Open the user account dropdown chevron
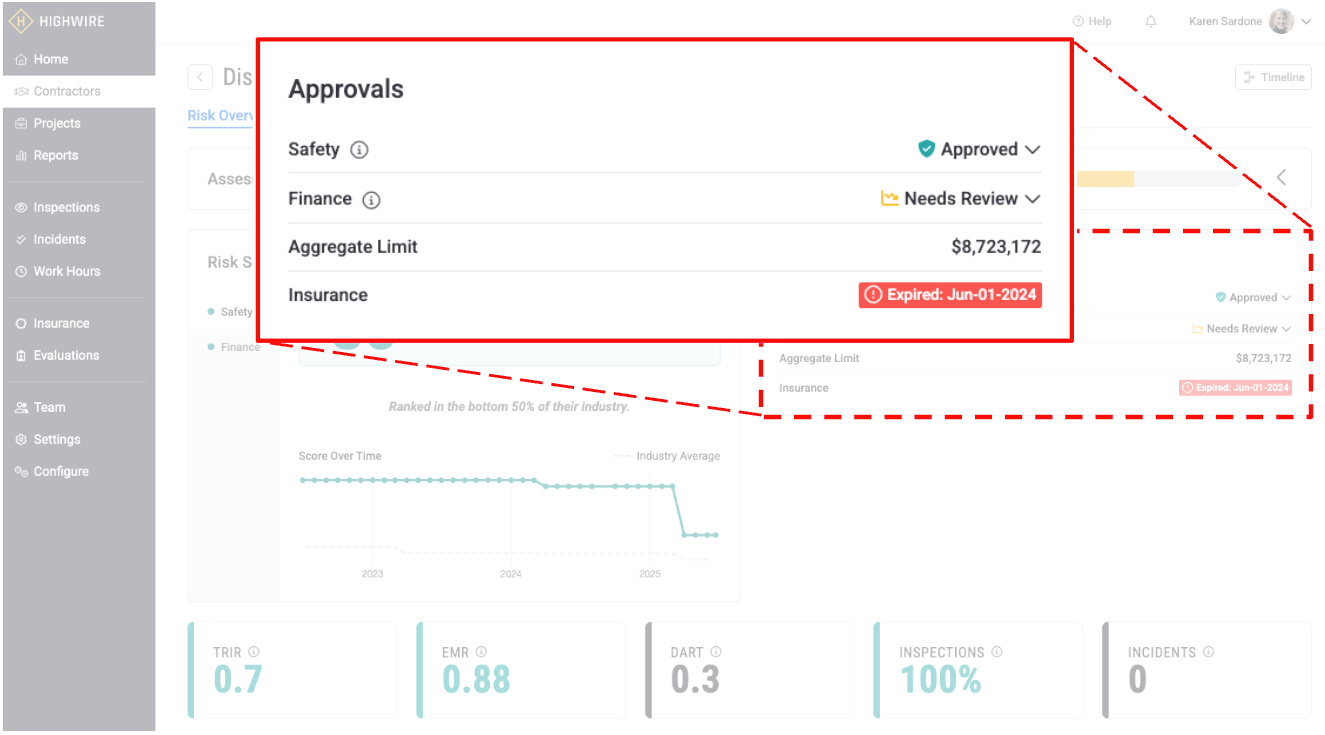Screen dimensions: 1325x735 coord(1306,21)
